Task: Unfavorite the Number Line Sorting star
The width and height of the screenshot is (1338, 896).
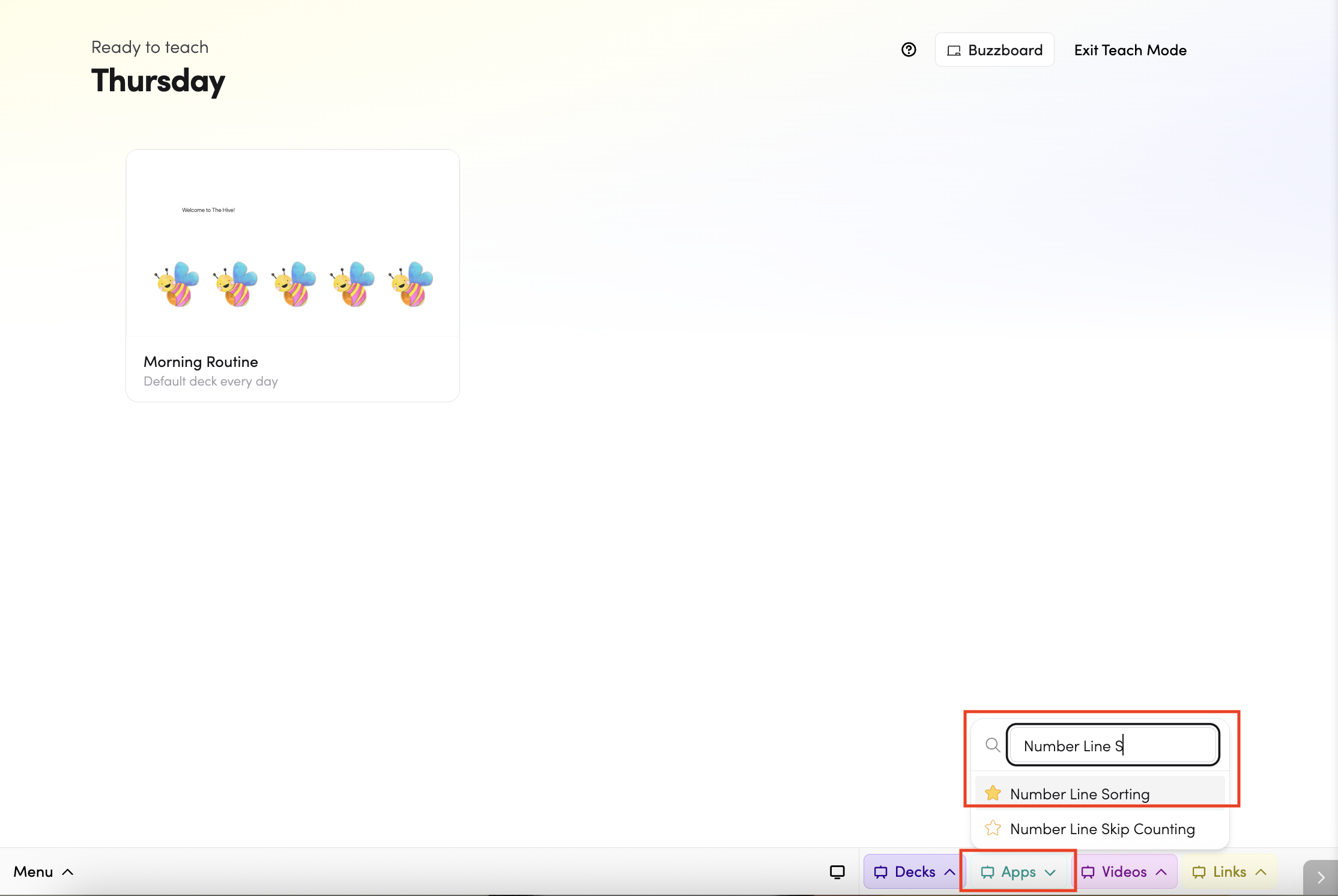Action: pyautogui.click(x=993, y=793)
